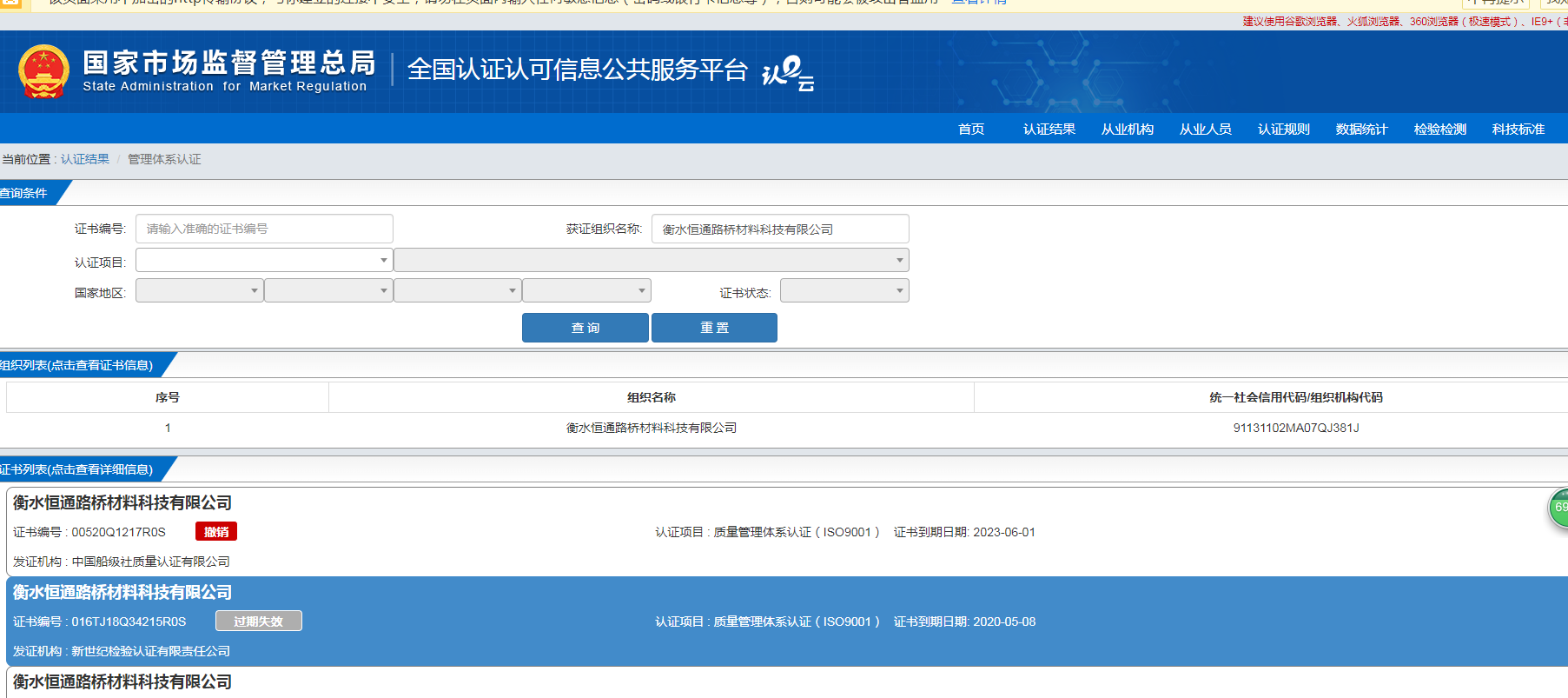Open the 检验检测 navigation menu
This screenshot has height=698, width=1568.
(x=1440, y=129)
